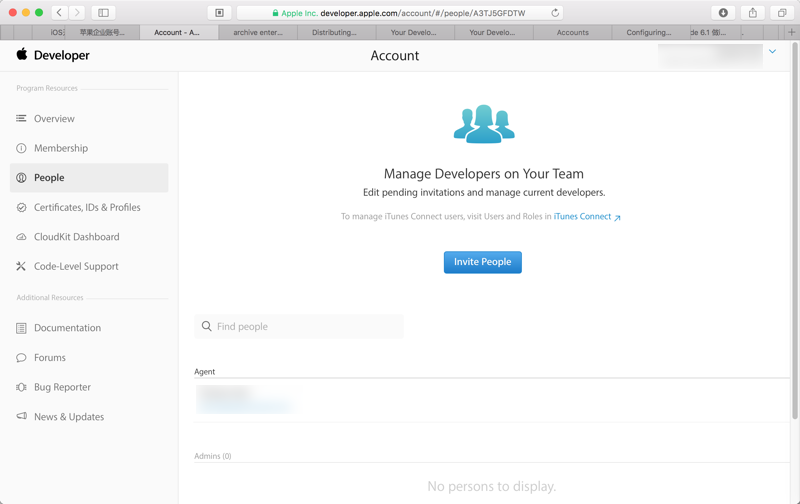Reload the page with the refresh icon
This screenshot has width=800, height=504.
click(555, 13)
